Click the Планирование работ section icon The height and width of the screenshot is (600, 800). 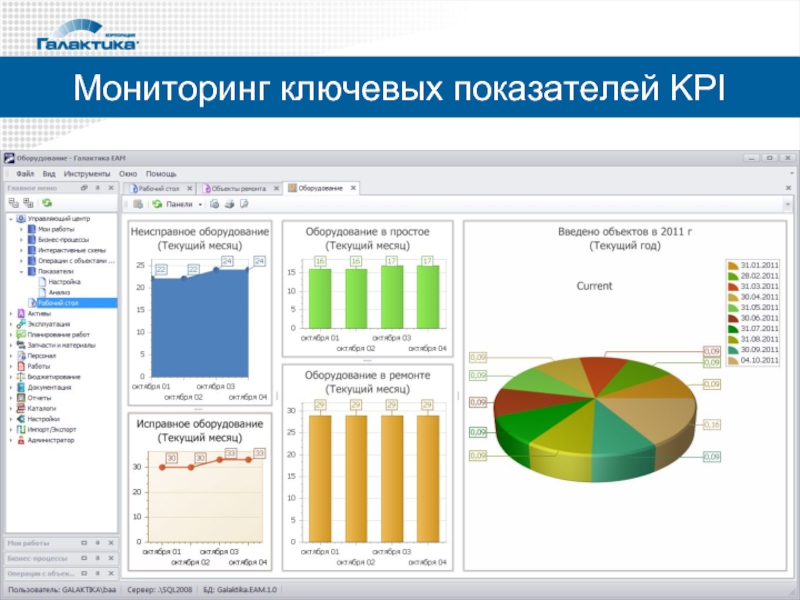(21, 335)
